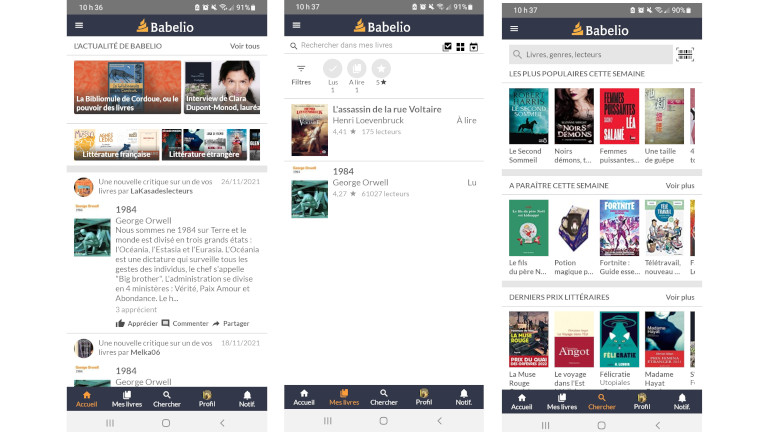Open L'assassin de la rue Voltaire book
Screen dimensions: 768x432
[384, 130]
